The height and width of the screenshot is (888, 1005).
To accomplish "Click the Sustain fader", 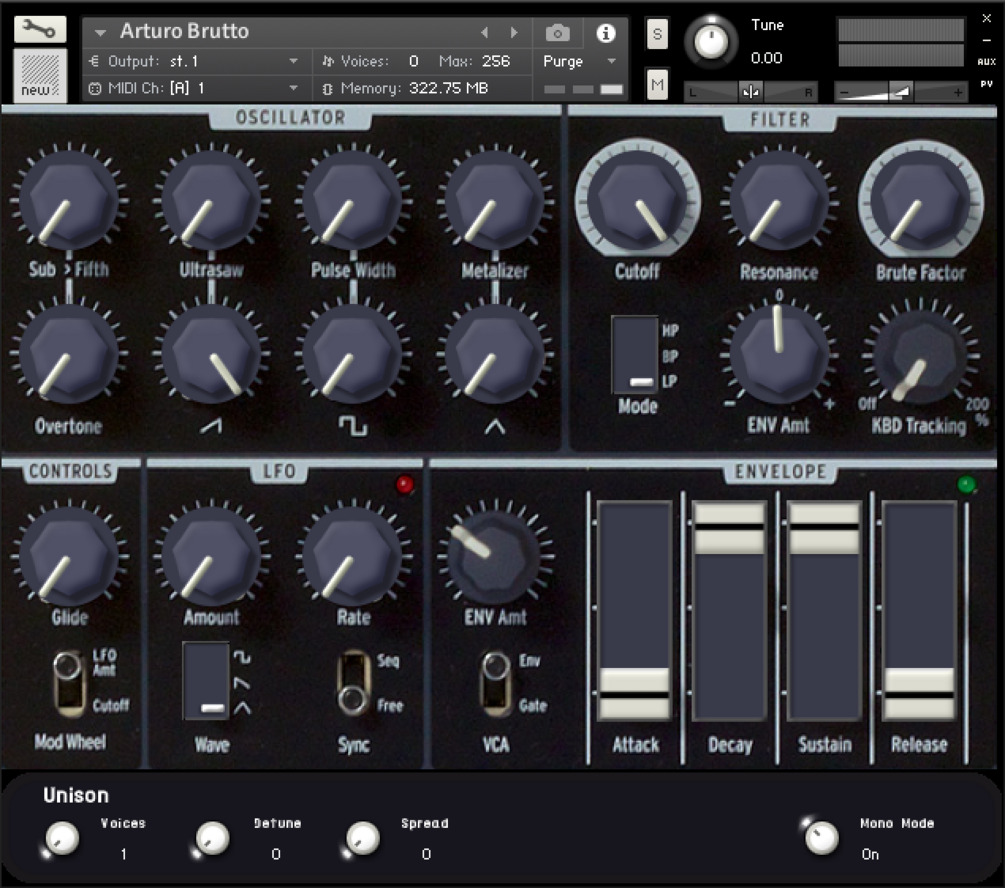I will (x=824, y=529).
